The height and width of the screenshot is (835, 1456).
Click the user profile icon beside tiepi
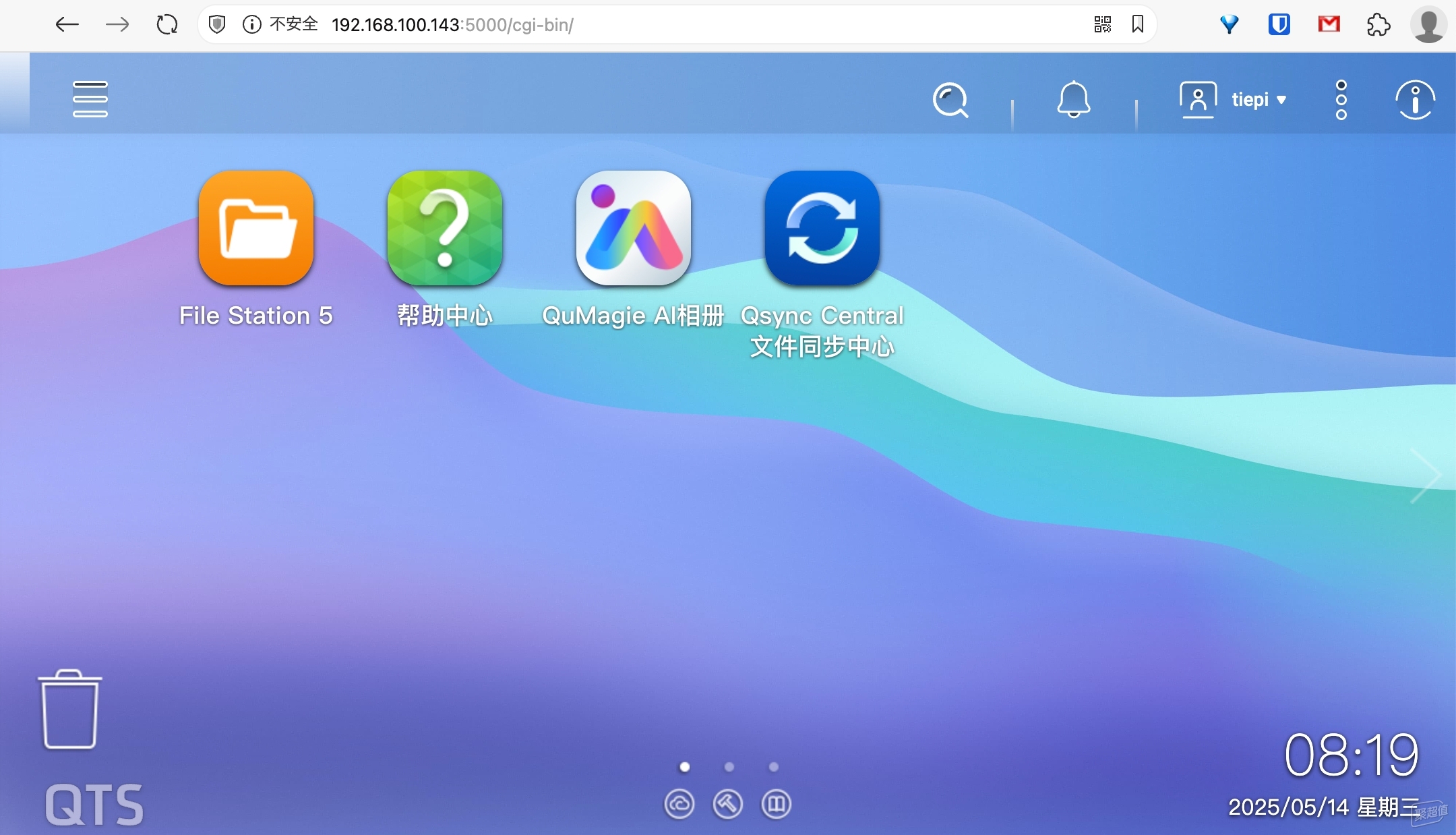[1198, 100]
